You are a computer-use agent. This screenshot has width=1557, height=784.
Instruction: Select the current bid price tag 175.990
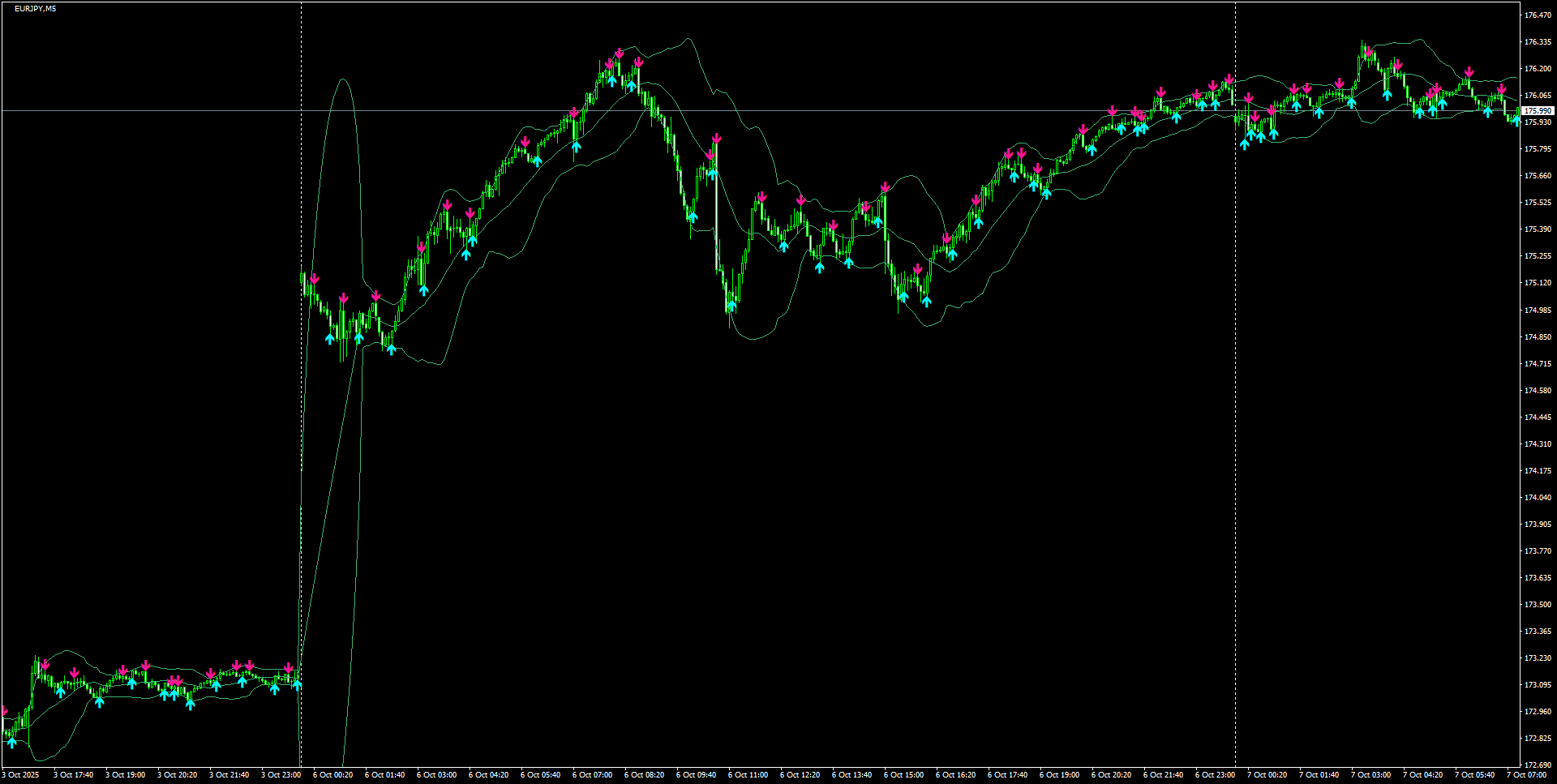coord(1538,110)
